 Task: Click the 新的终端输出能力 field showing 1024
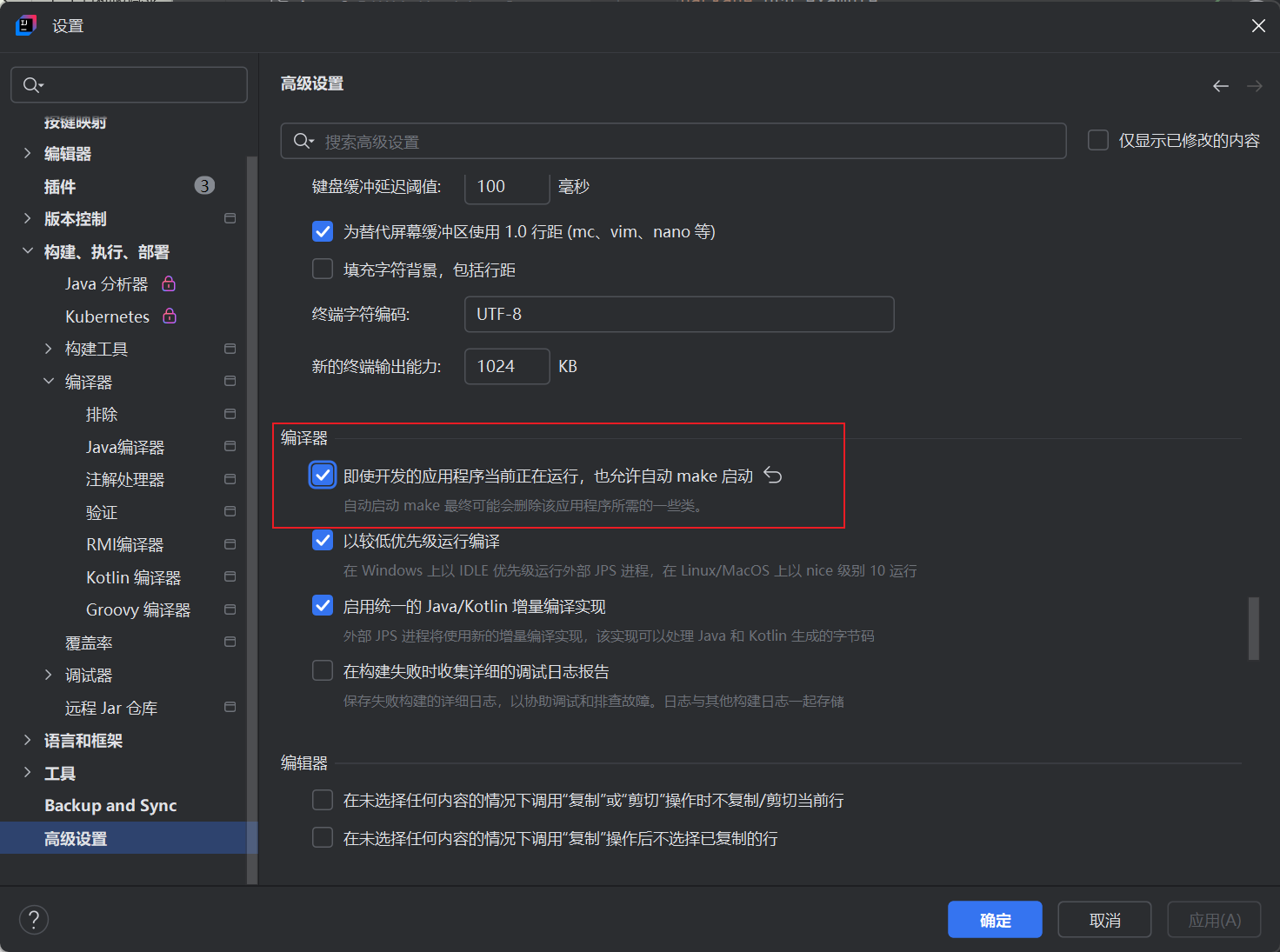[507, 366]
